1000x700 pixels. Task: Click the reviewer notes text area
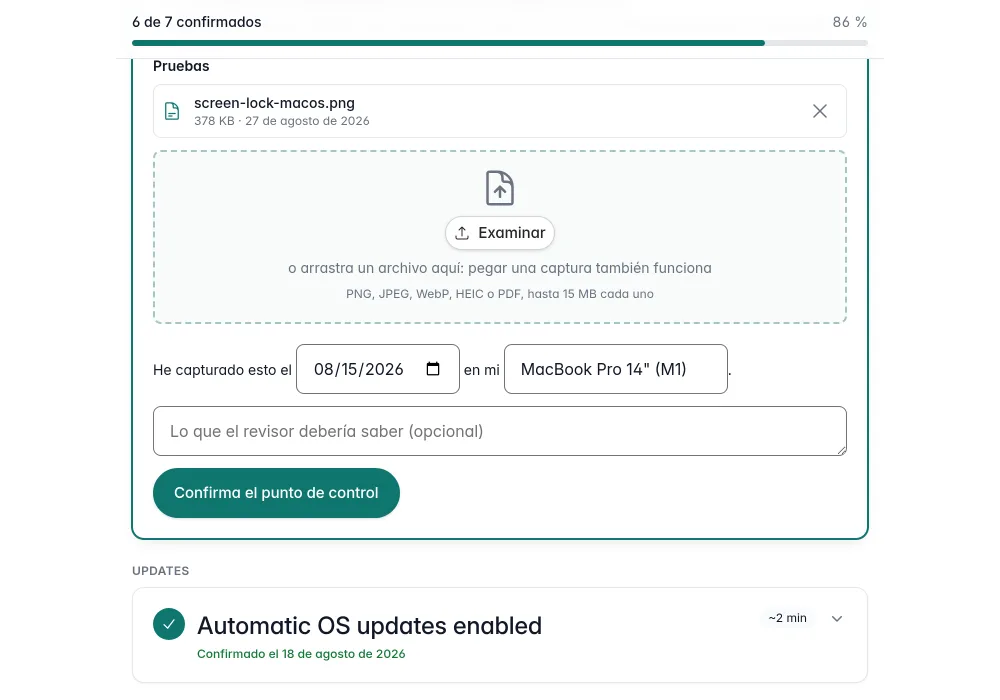[499, 431]
